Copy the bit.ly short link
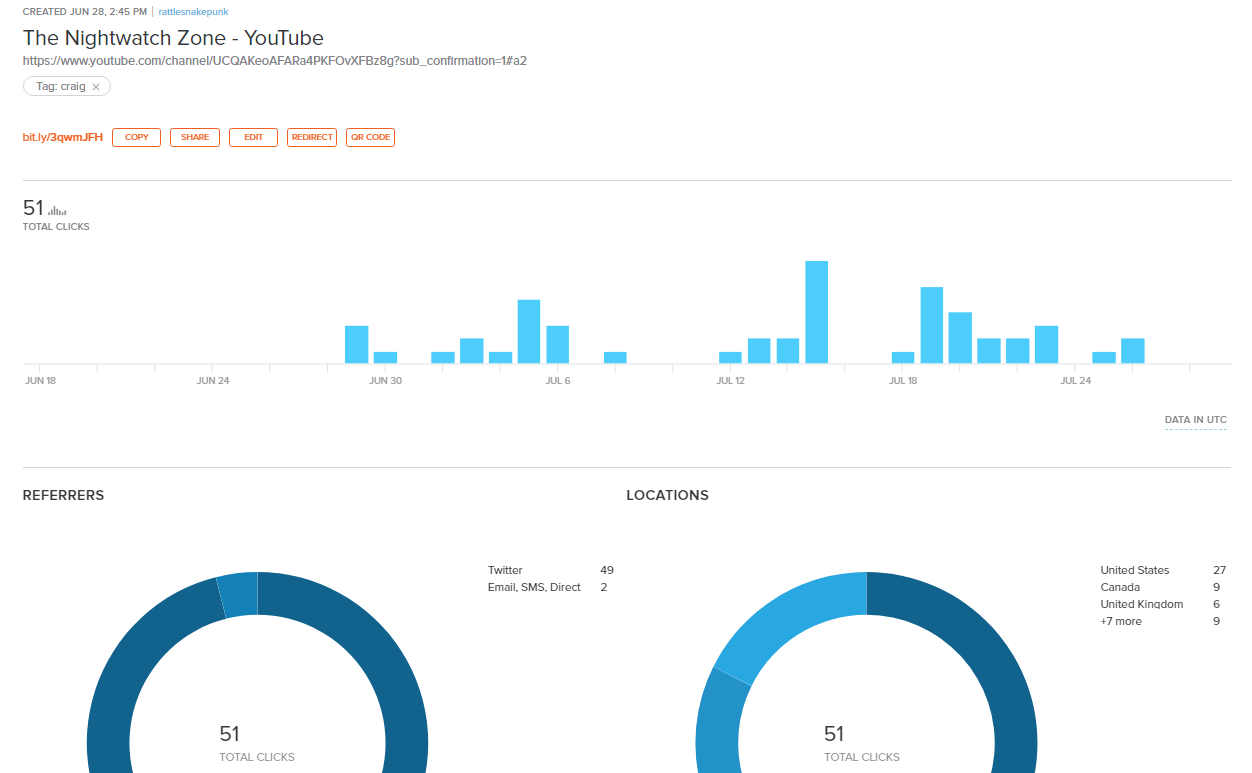 [x=136, y=137]
